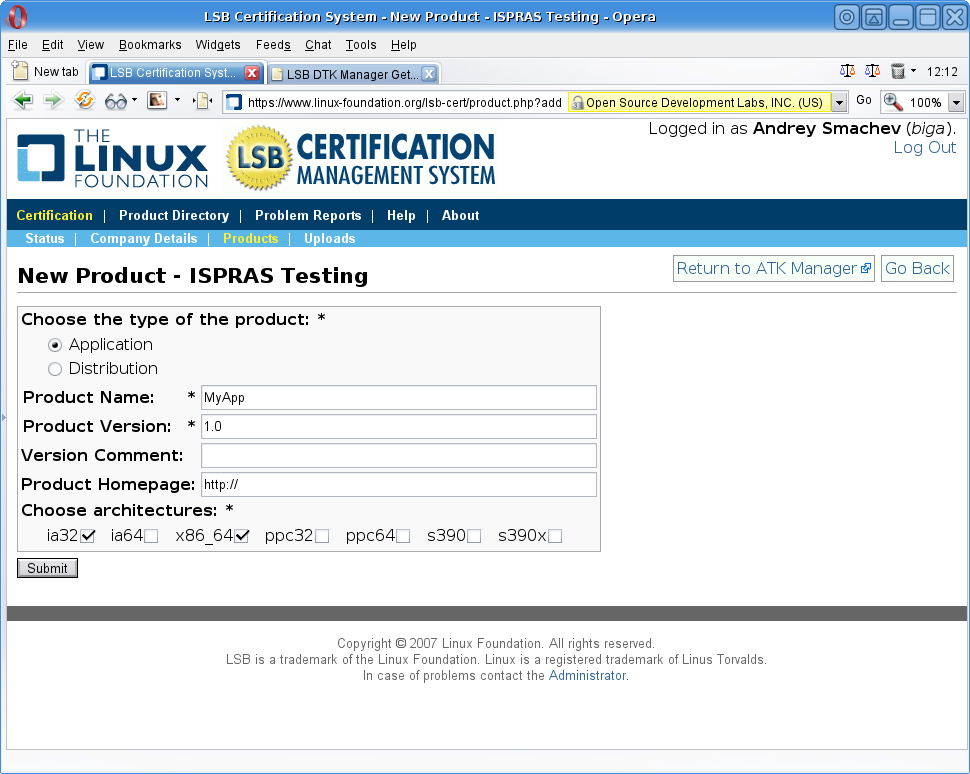Viewport: 970px width, 774px height.
Task: Open the Edit menu
Action: [x=53, y=45]
